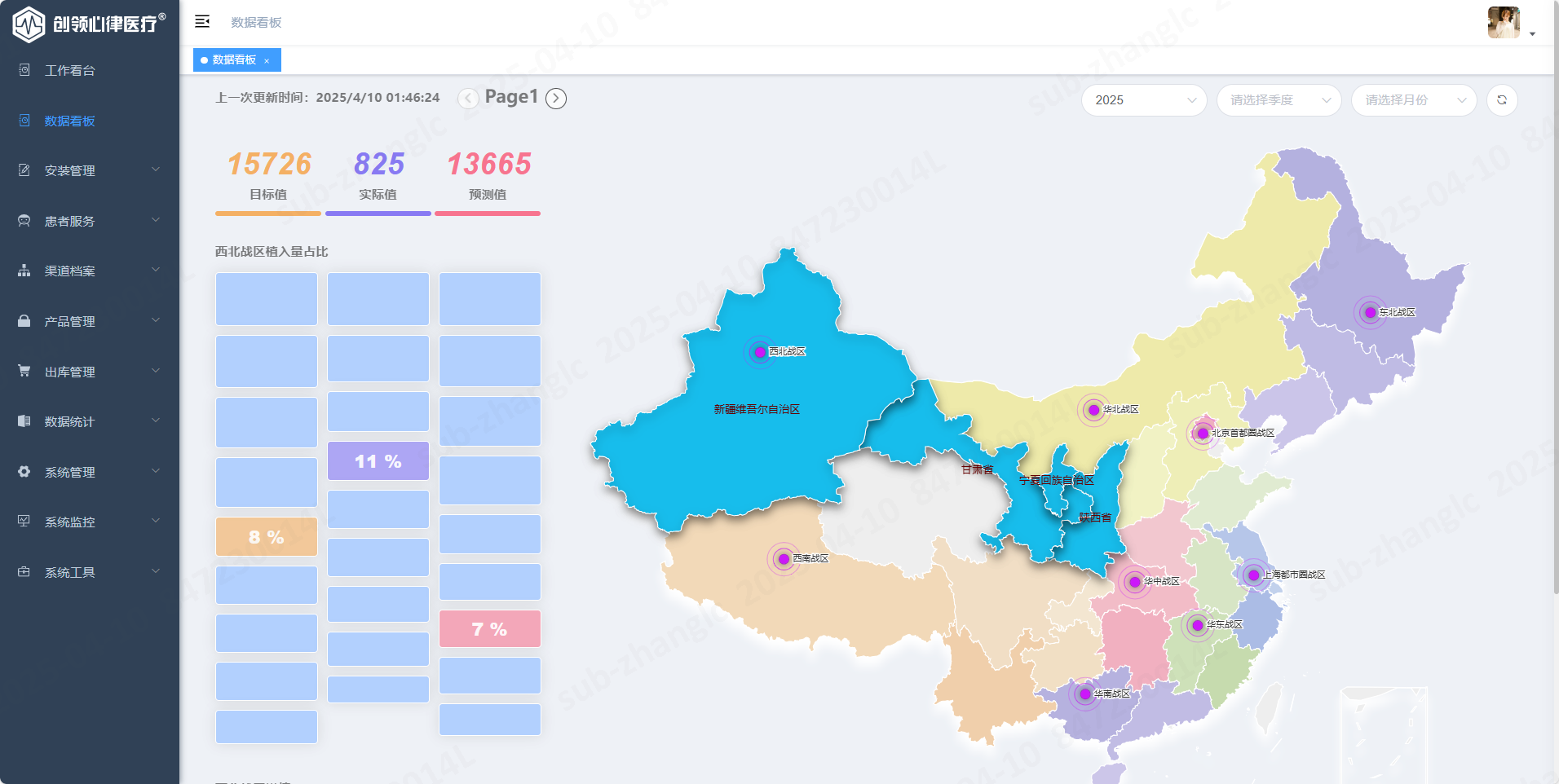Open the user avatar dropdown arrow
Viewport: 1559px width, 784px height.
pyautogui.click(x=1532, y=34)
